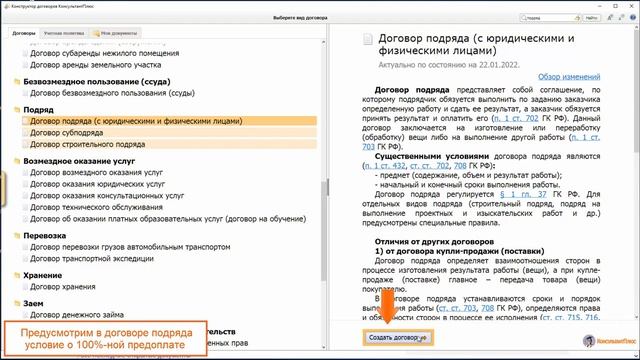Maximize the Конструктор договоров window

click(615, 6)
